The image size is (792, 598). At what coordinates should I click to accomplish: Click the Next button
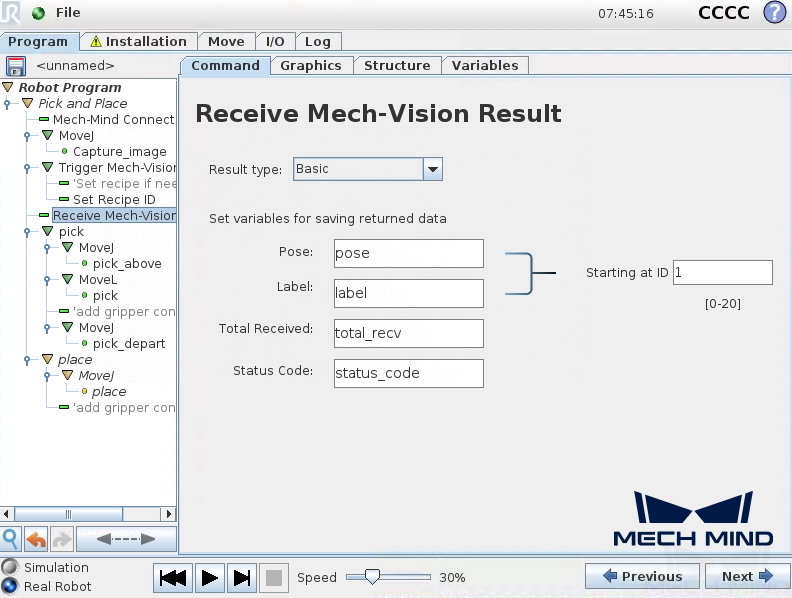(x=747, y=576)
